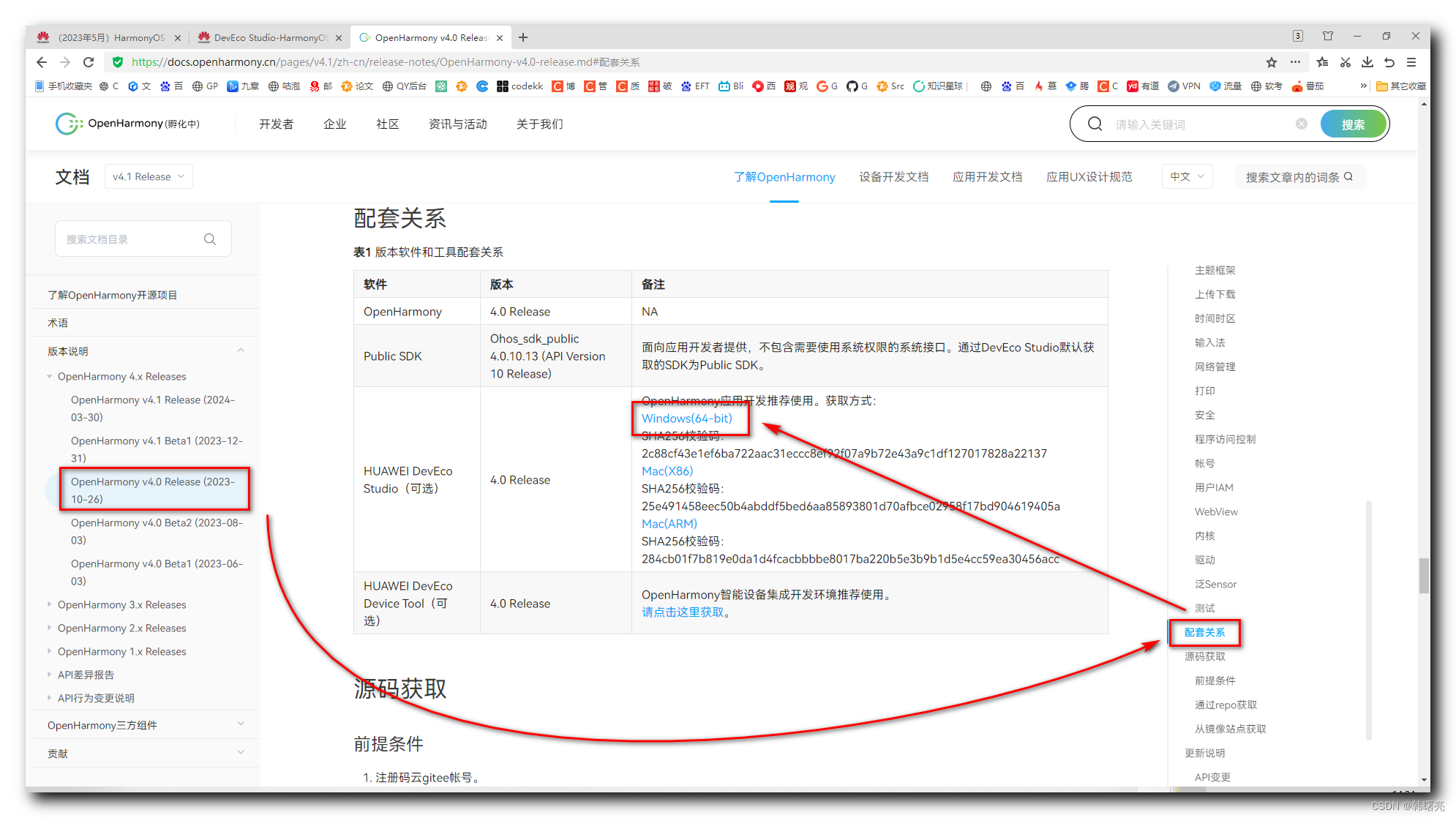Click the 搜索 search button

click(1353, 124)
